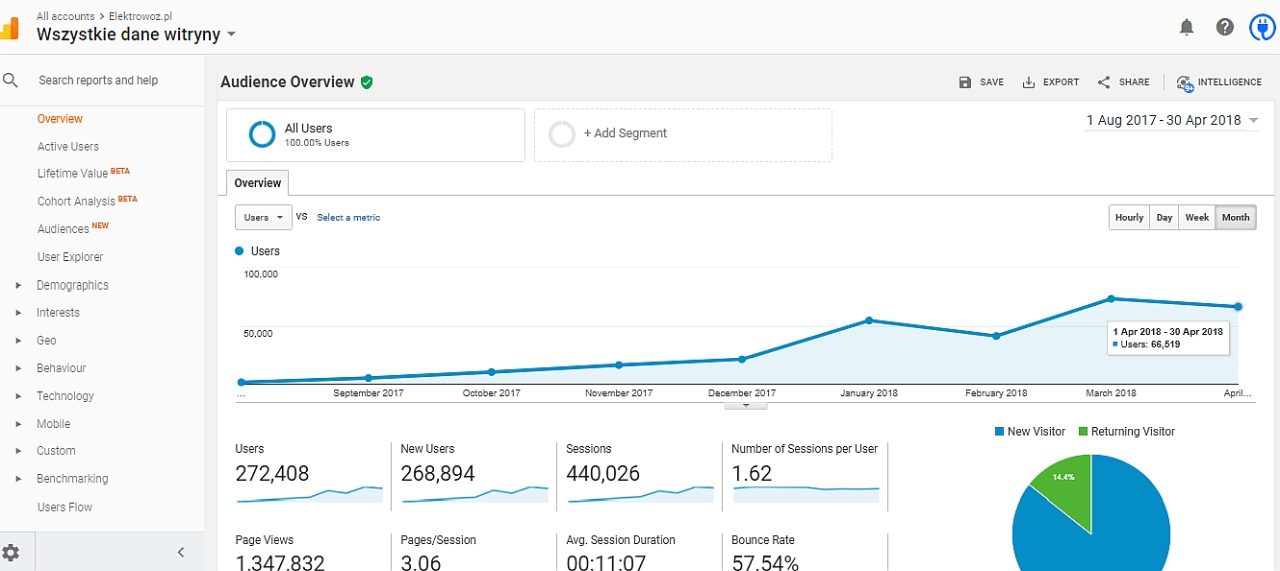
Task: Click the February 2018 data point
Action: [x=996, y=336]
